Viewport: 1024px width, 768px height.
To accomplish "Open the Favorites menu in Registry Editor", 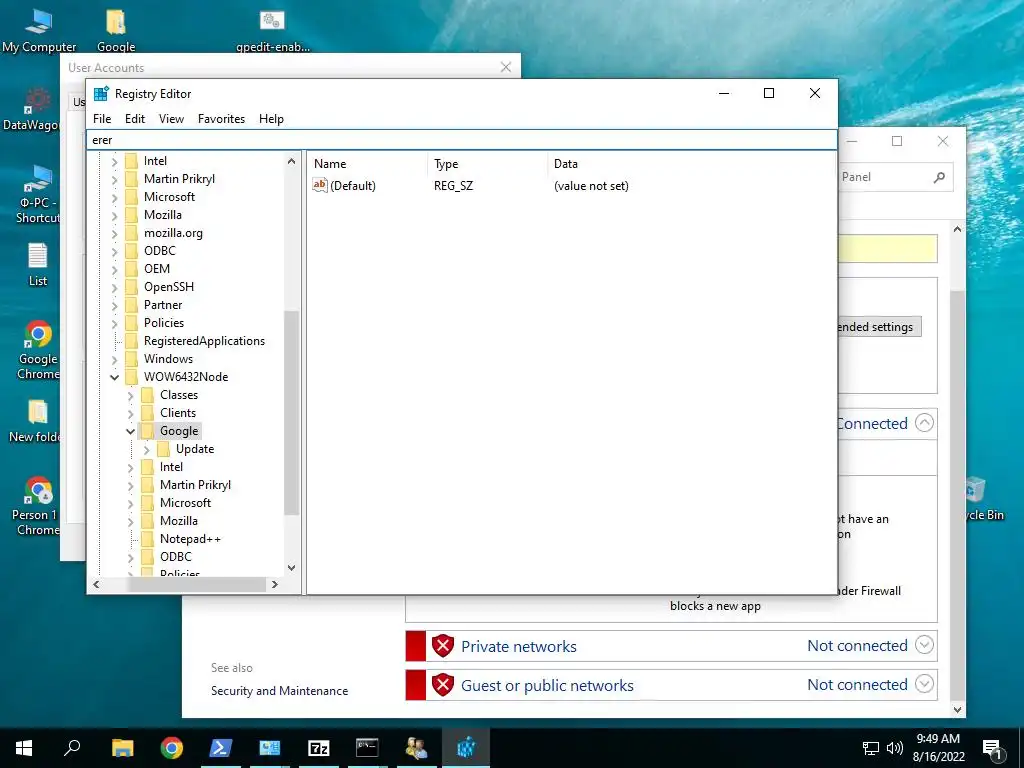I will [x=221, y=119].
